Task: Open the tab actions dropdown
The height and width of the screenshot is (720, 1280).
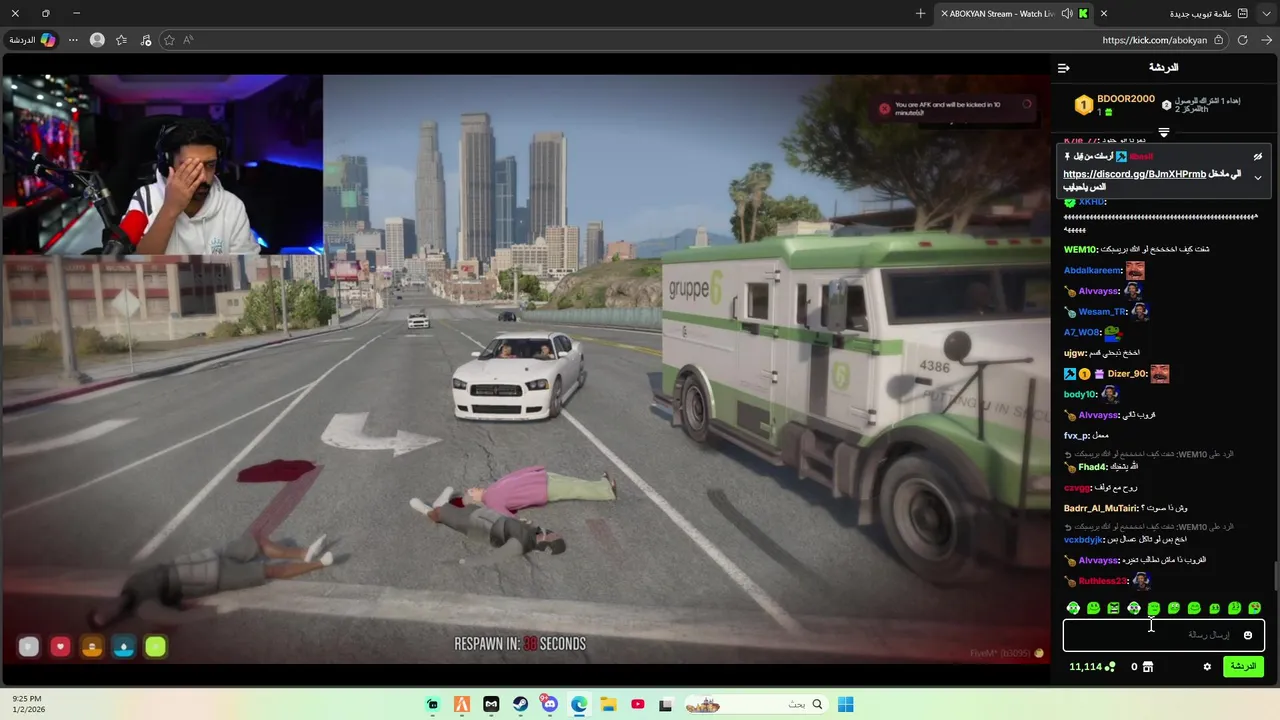Action: (1267, 14)
